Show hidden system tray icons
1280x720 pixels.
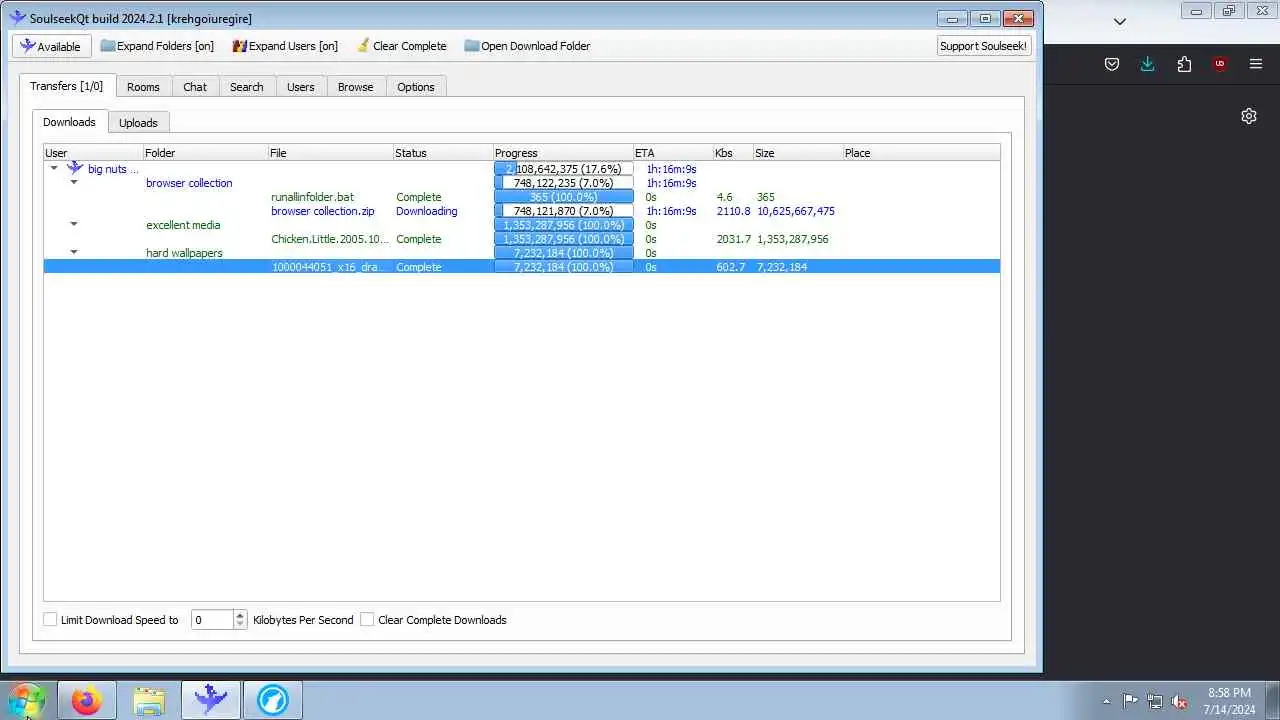[x=1106, y=701]
